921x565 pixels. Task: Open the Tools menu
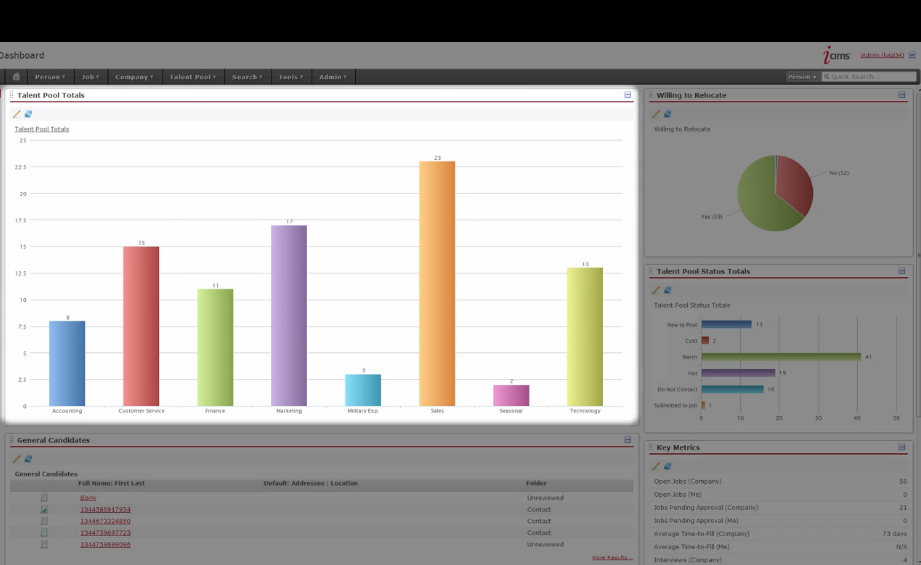pyautogui.click(x=291, y=77)
